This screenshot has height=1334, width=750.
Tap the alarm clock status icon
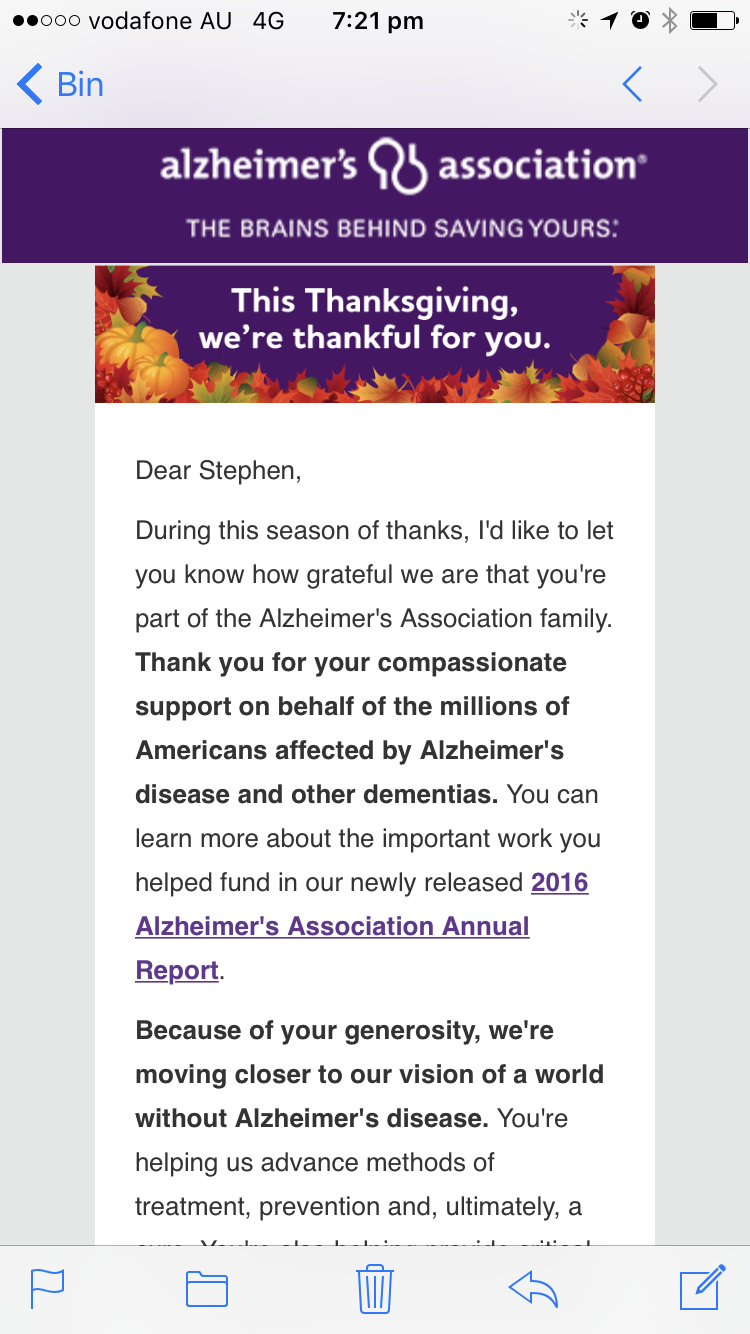pyautogui.click(x=641, y=20)
